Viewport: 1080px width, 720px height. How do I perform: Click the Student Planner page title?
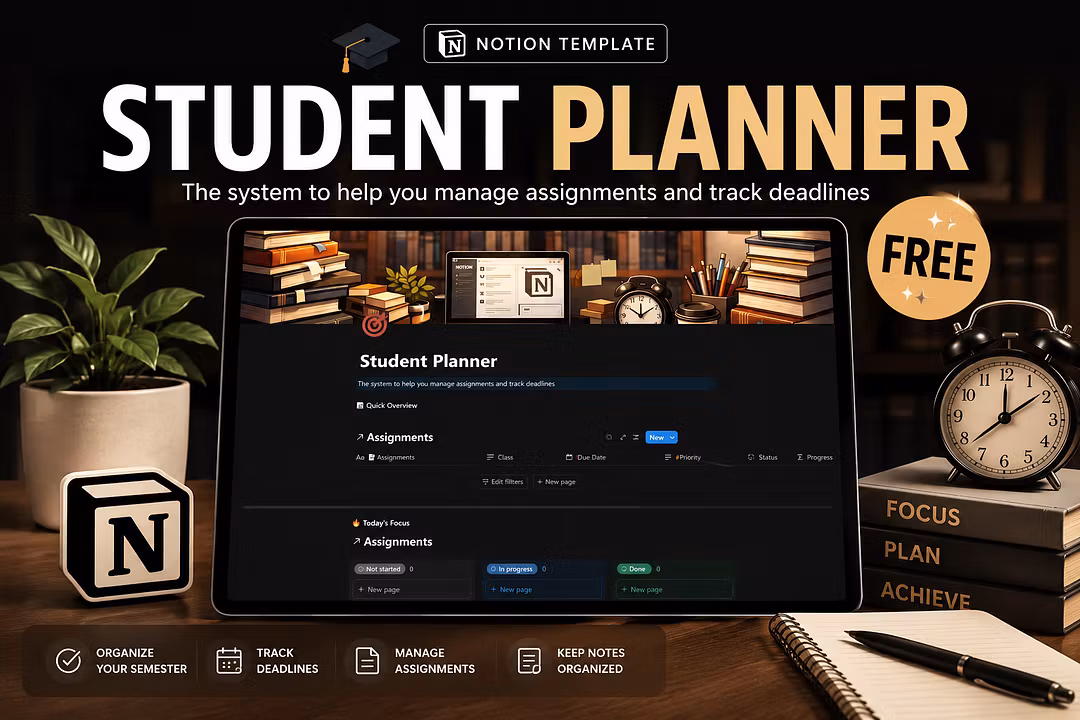[428, 361]
